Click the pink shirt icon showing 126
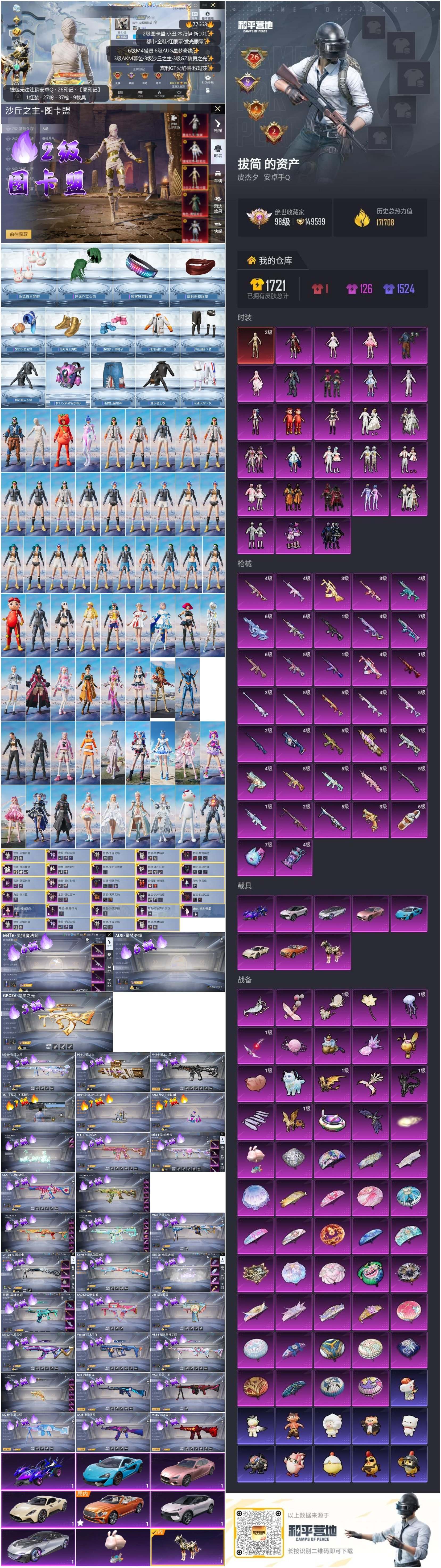 352,289
